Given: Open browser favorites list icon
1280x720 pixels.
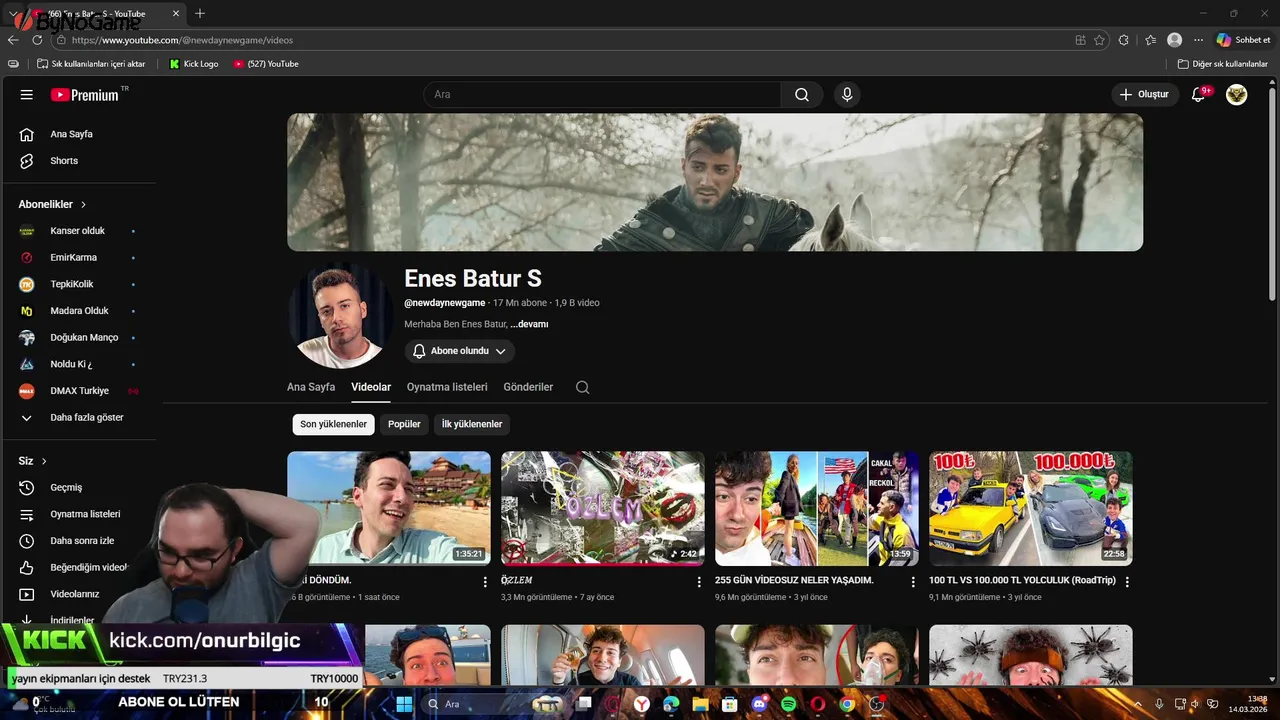Looking at the screenshot, I should pyautogui.click(x=1150, y=40).
